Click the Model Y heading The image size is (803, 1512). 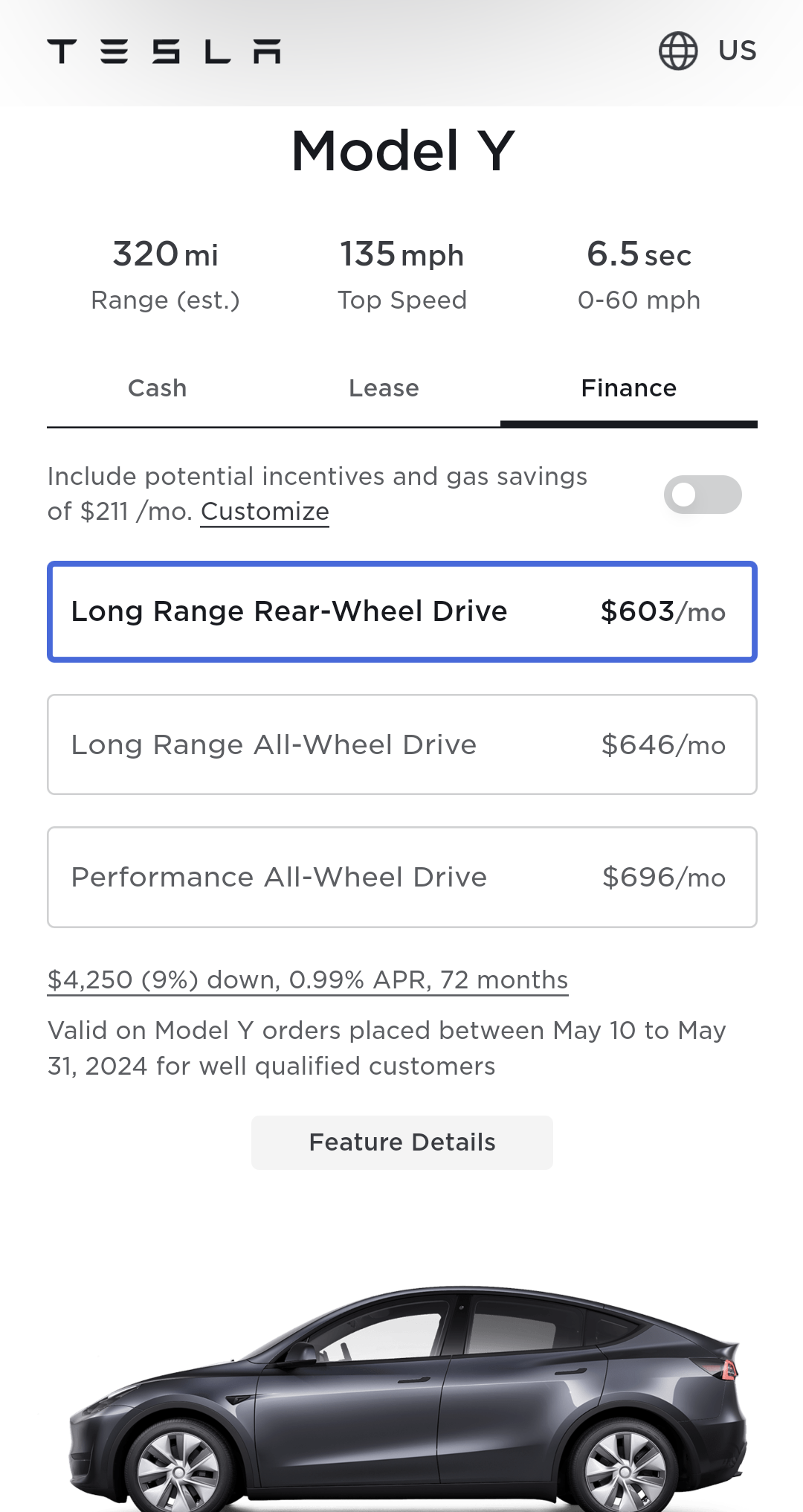(402, 151)
